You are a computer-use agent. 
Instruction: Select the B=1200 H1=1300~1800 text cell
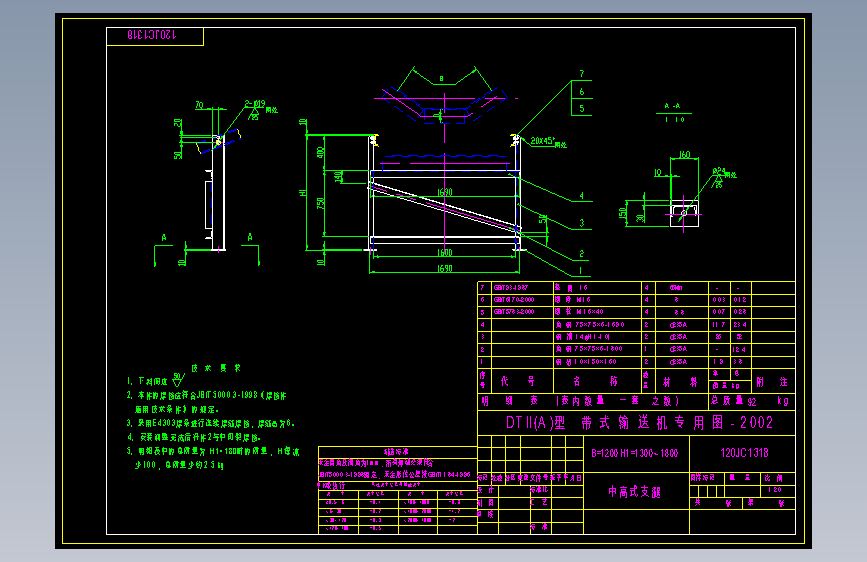pos(635,454)
